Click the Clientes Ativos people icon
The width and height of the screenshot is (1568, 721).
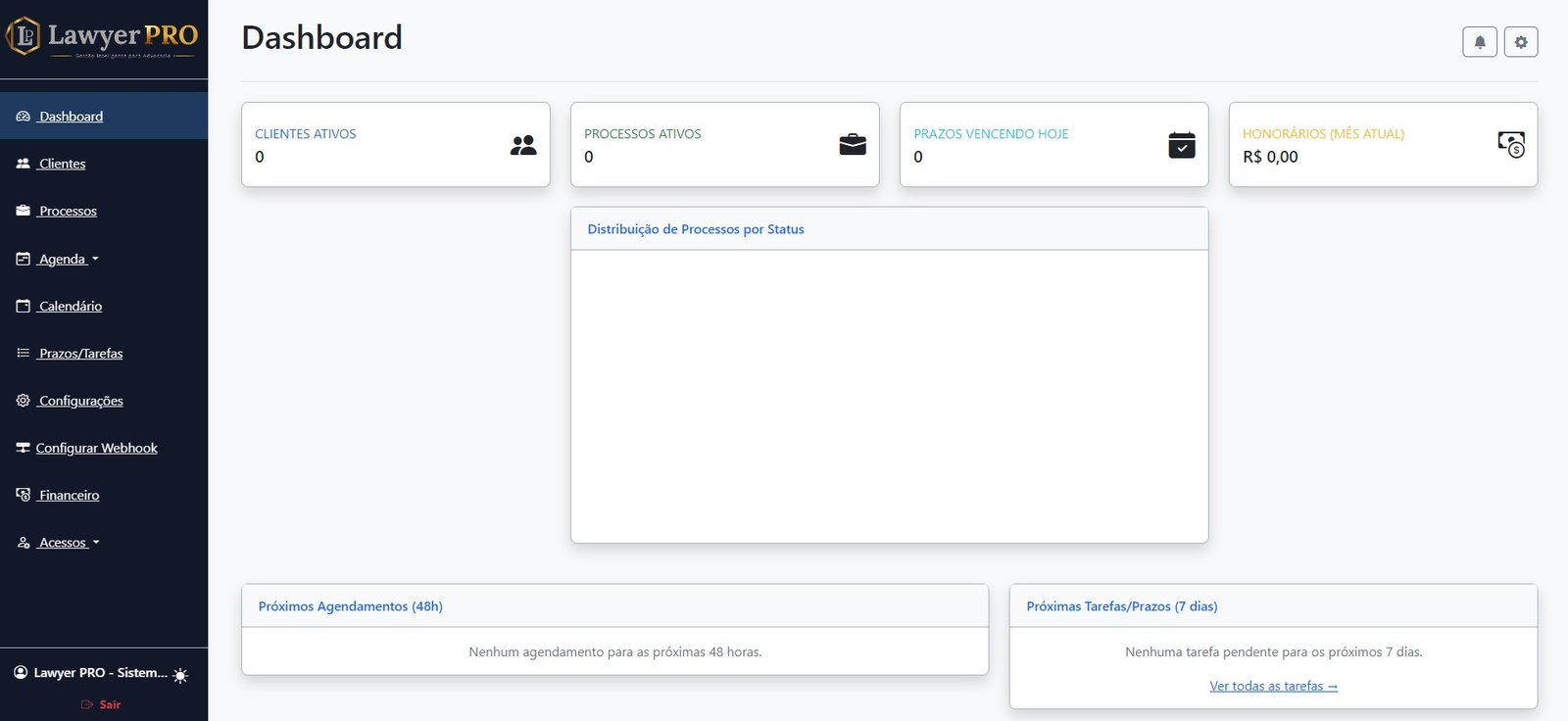click(x=523, y=145)
